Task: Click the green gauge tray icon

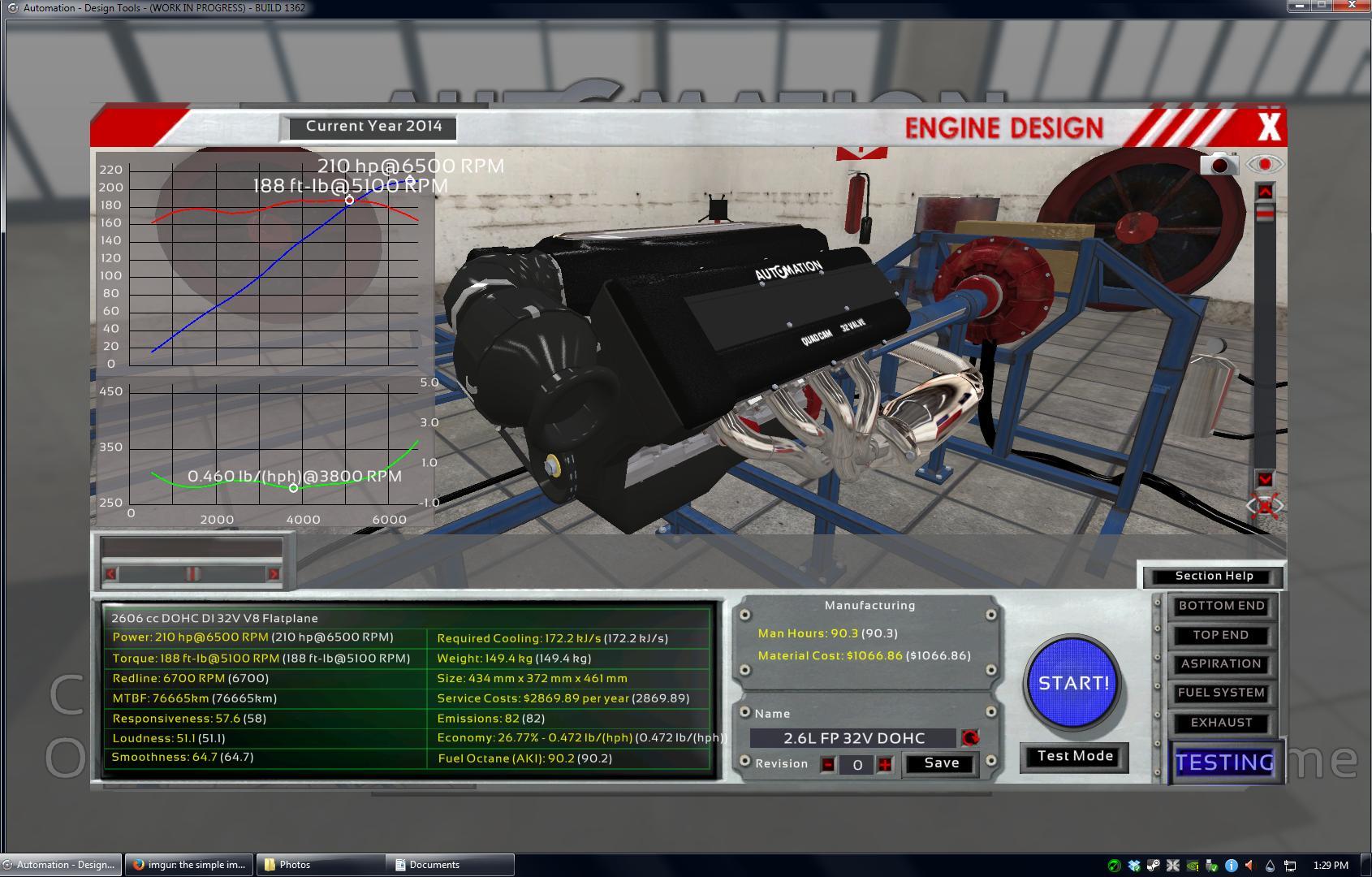Action: click(x=1115, y=866)
